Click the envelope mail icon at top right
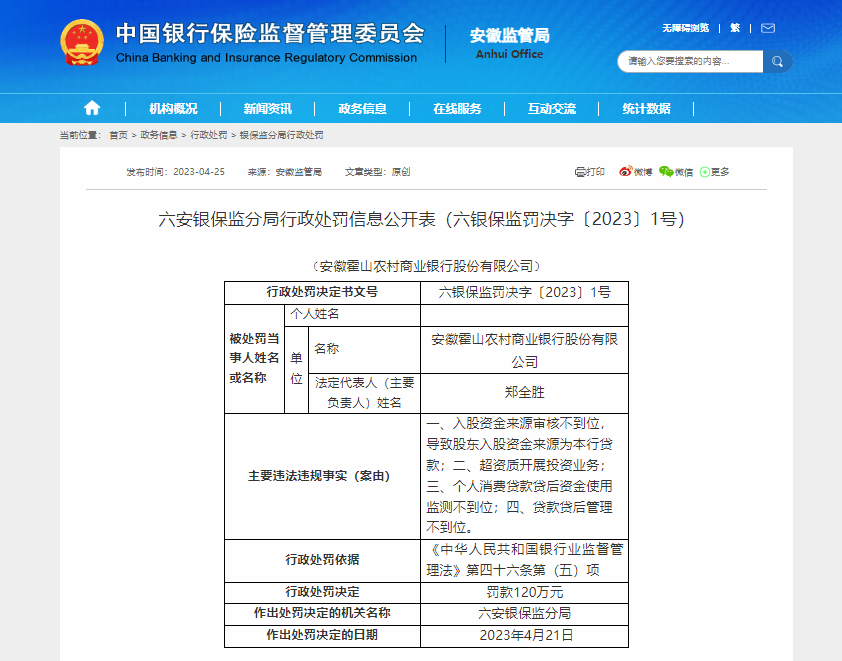Viewport: 842px width, 661px height. (766, 28)
